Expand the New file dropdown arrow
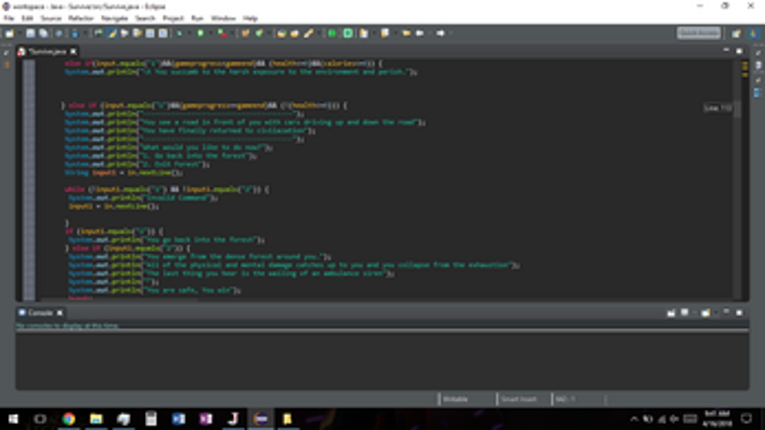765x430 pixels. (x=19, y=33)
